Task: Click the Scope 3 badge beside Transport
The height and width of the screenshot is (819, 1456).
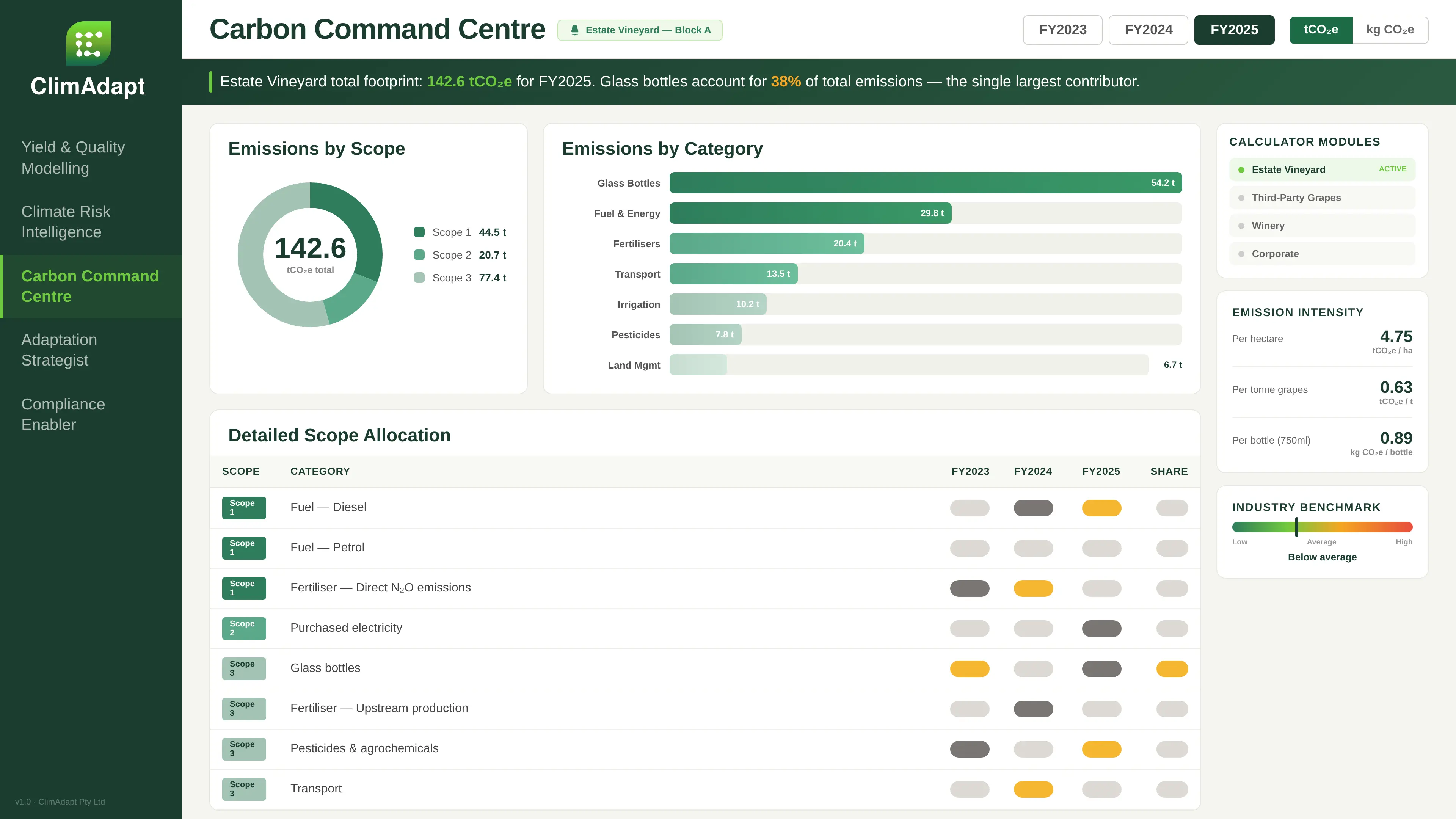Action: [x=243, y=789]
